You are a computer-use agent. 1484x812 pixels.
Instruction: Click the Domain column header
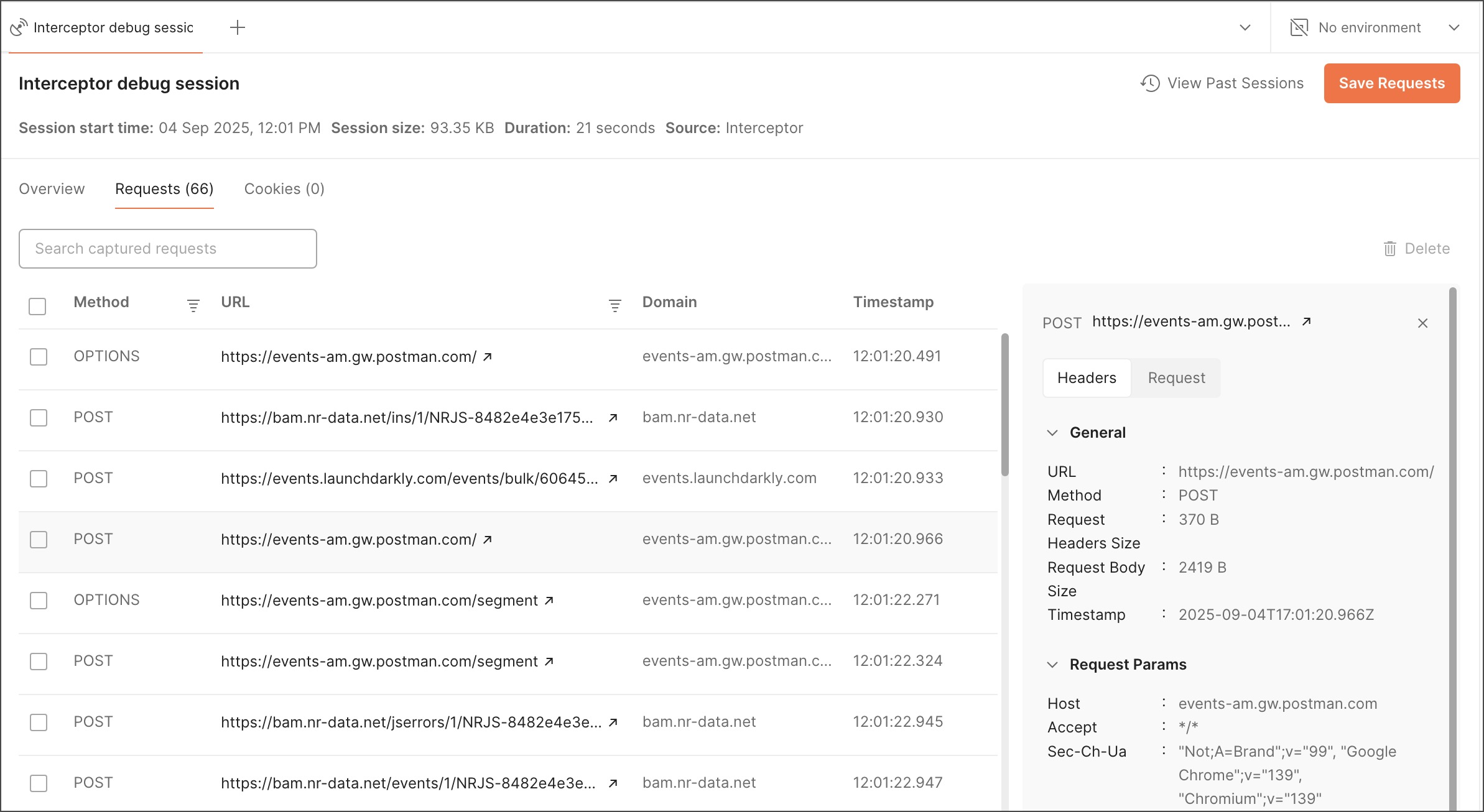point(669,302)
